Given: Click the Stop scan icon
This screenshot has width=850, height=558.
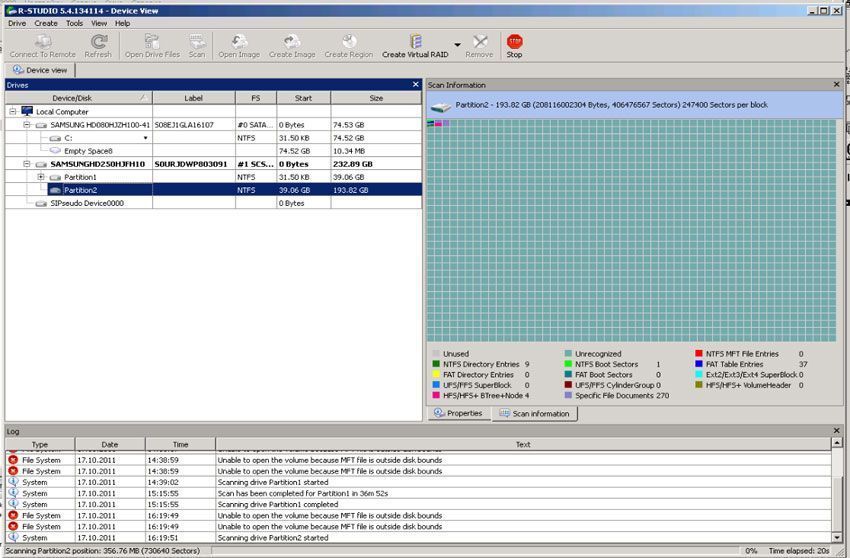Looking at the screenshot, I should click(514, 42).
